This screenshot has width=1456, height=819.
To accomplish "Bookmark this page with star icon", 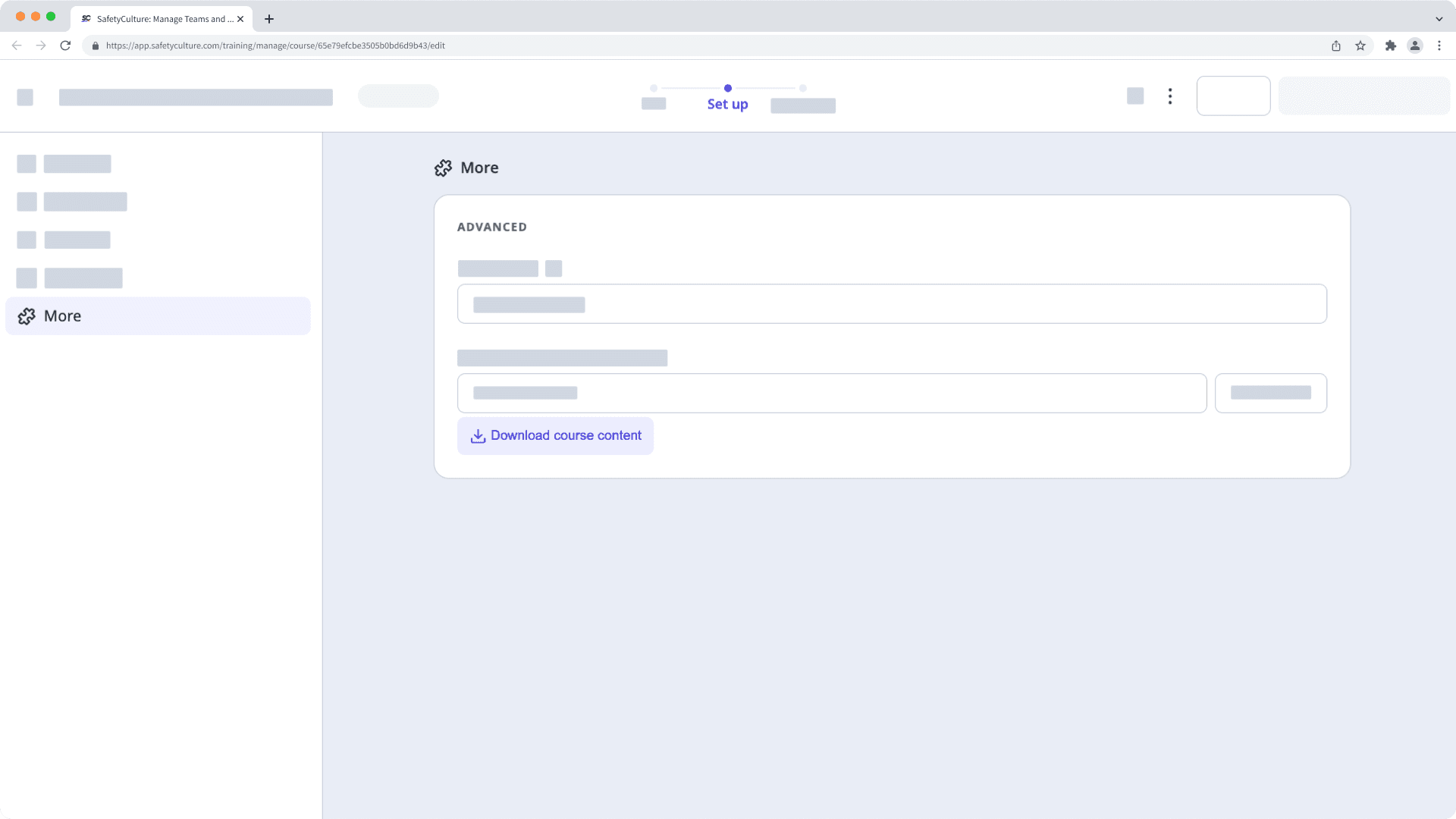I will pos(1360,45).
